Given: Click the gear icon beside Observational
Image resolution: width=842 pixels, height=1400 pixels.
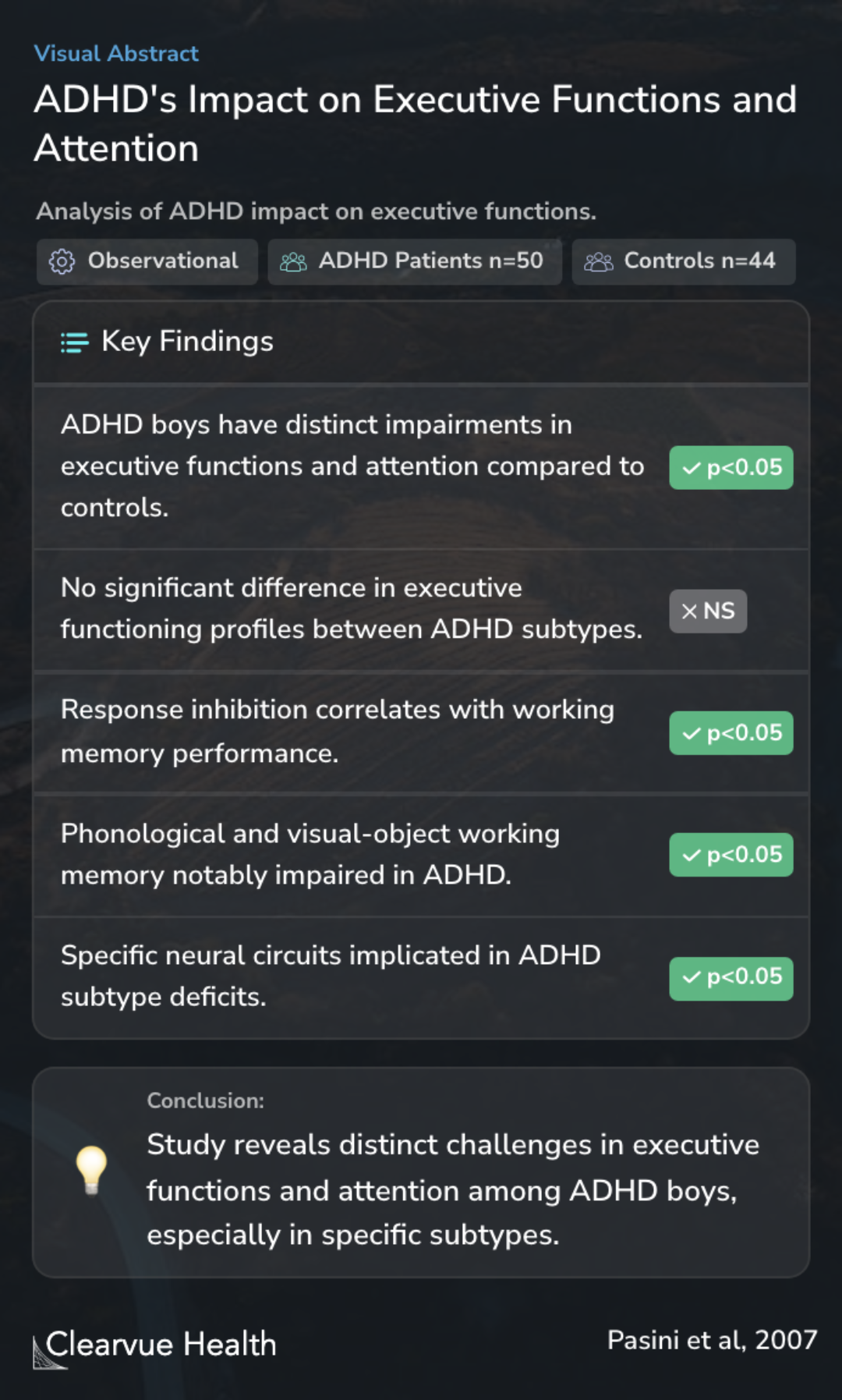Looking at the screenshot, I should [62, 261].
